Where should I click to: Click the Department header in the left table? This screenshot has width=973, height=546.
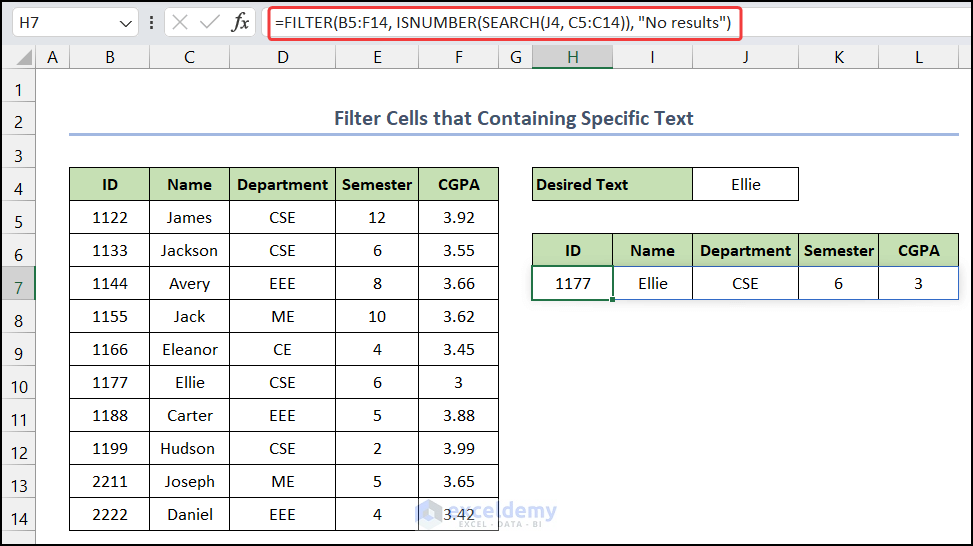(283, 184)
